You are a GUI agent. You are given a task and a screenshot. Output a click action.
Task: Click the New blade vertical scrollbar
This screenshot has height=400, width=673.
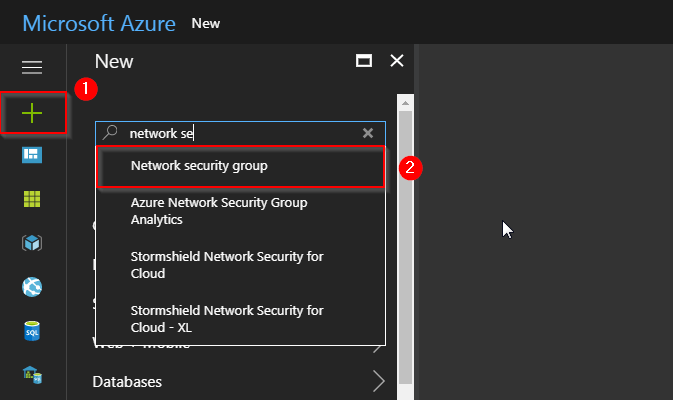click(x=404, y=240)
